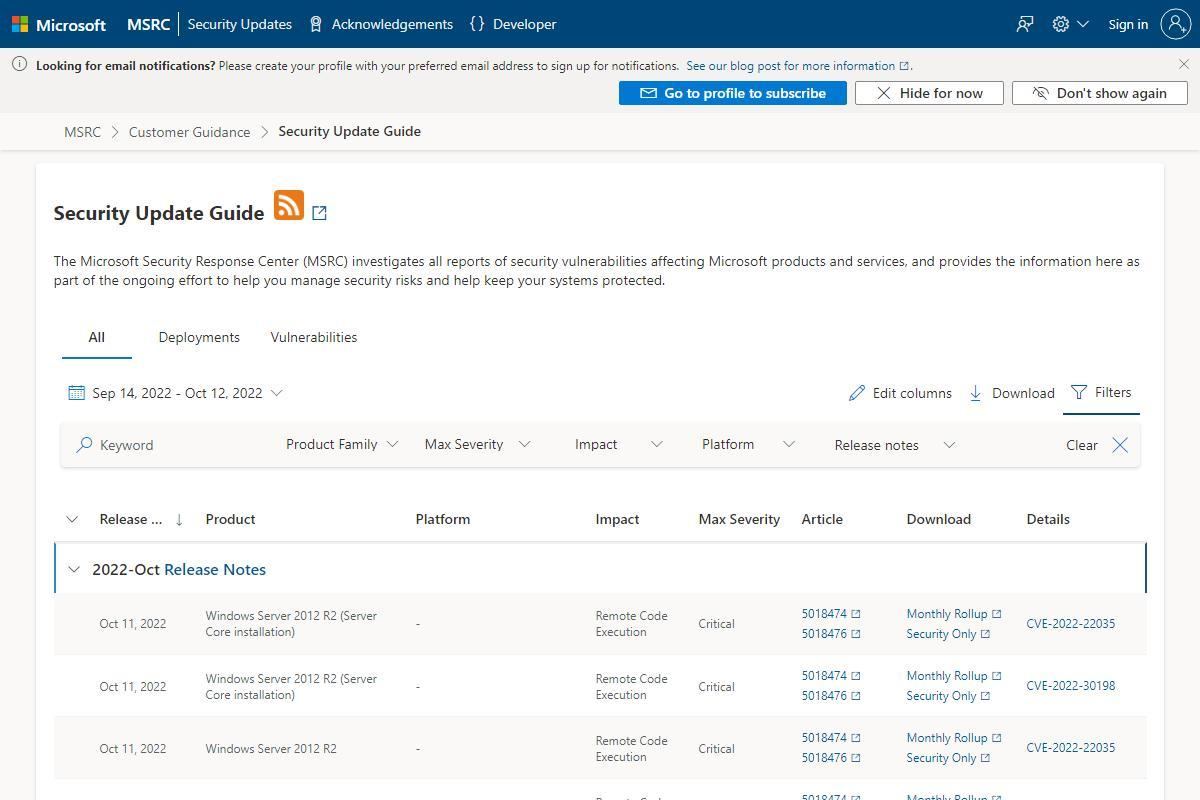Click the Max Severity column header
Screen dimensions: 1200x800
[739, 519]
